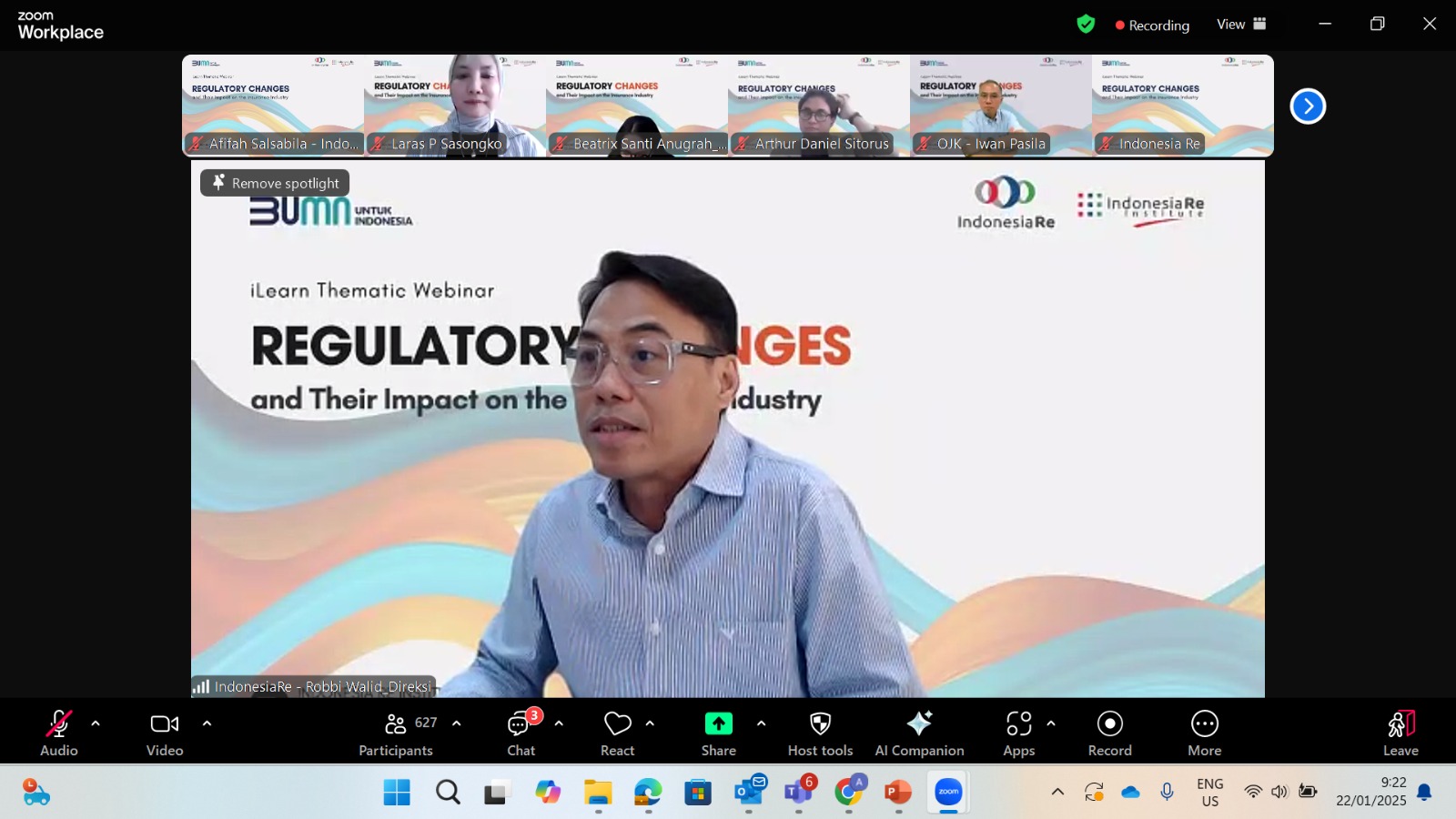
Task: Select Afifah Salsabila video thumbnail
Action: coord(273,106)
